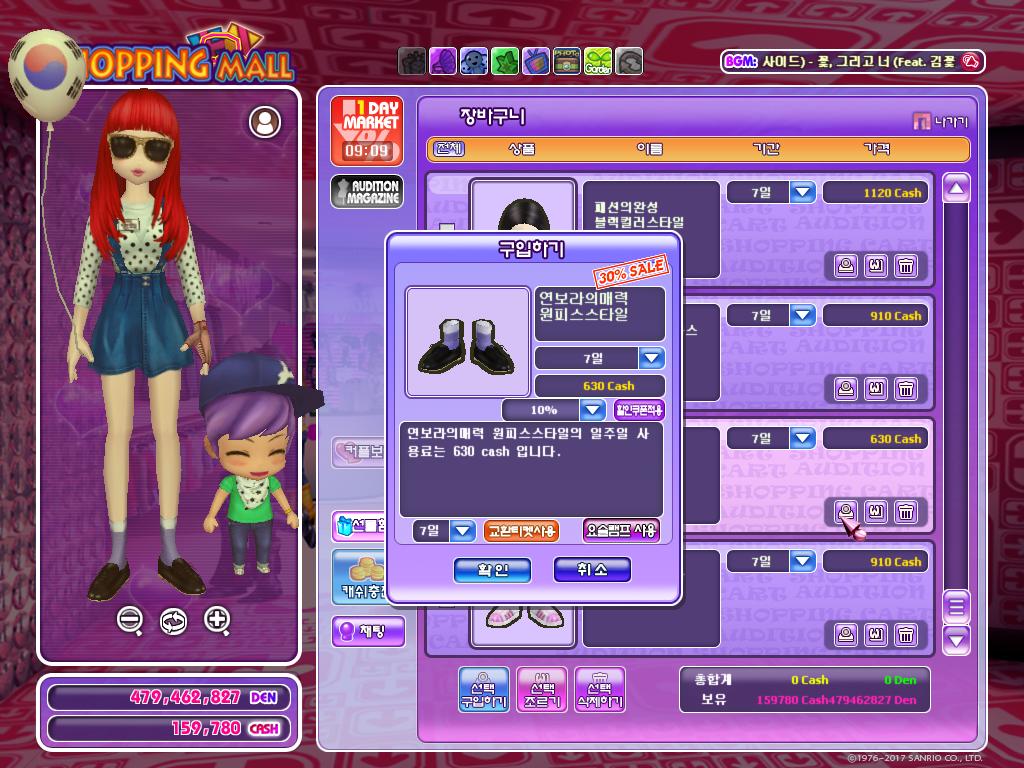Open the 1 Day Market banner
Screen dimensions: 1024x768
coord(367,131)
